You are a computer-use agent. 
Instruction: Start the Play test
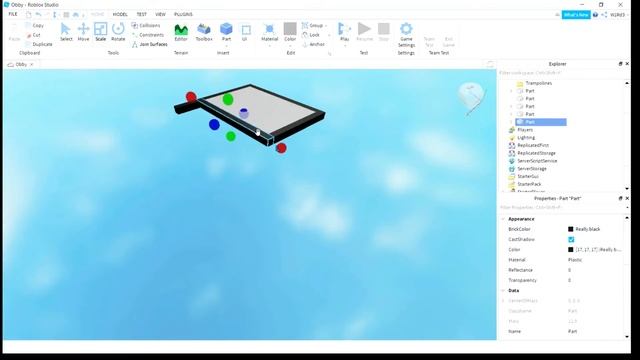[344, 32]
